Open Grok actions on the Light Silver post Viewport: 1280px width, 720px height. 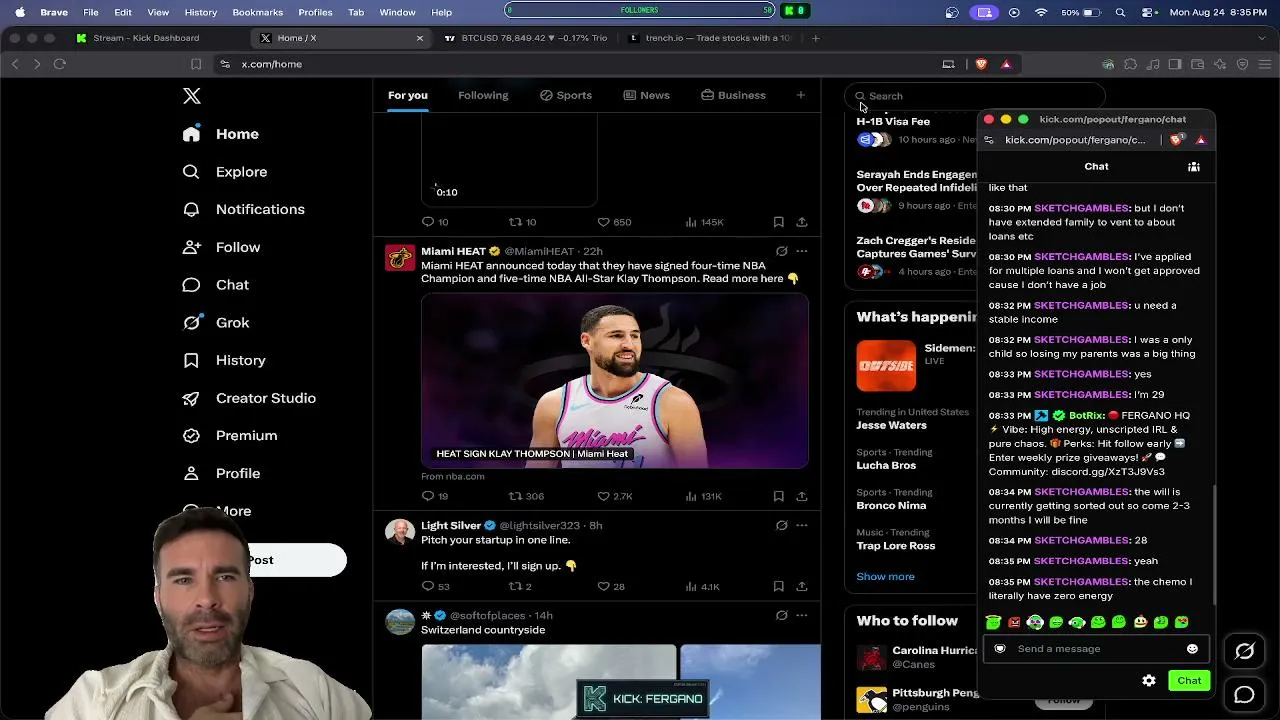point(782,525)
